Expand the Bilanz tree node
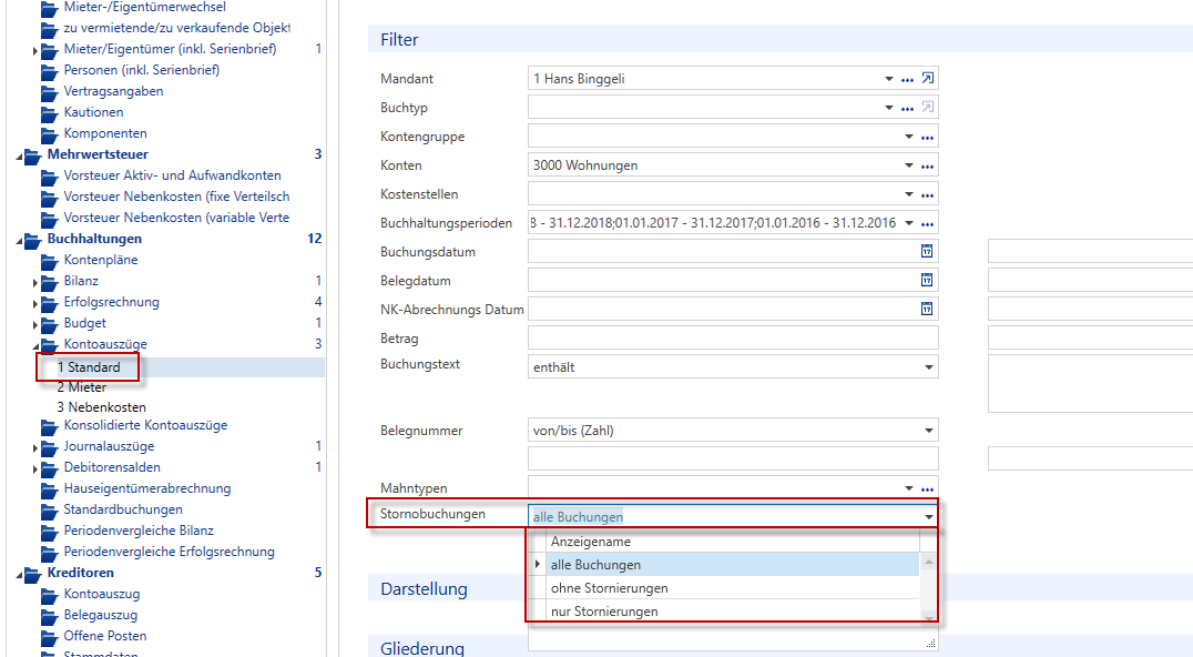The width and height of the screenshot is (1193, 657). (35, 282)
